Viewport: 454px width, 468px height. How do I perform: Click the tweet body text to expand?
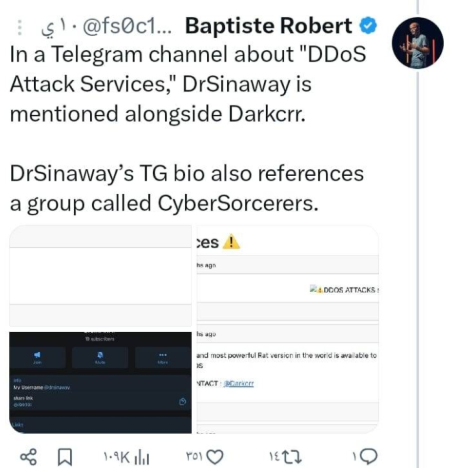(188, 129)
